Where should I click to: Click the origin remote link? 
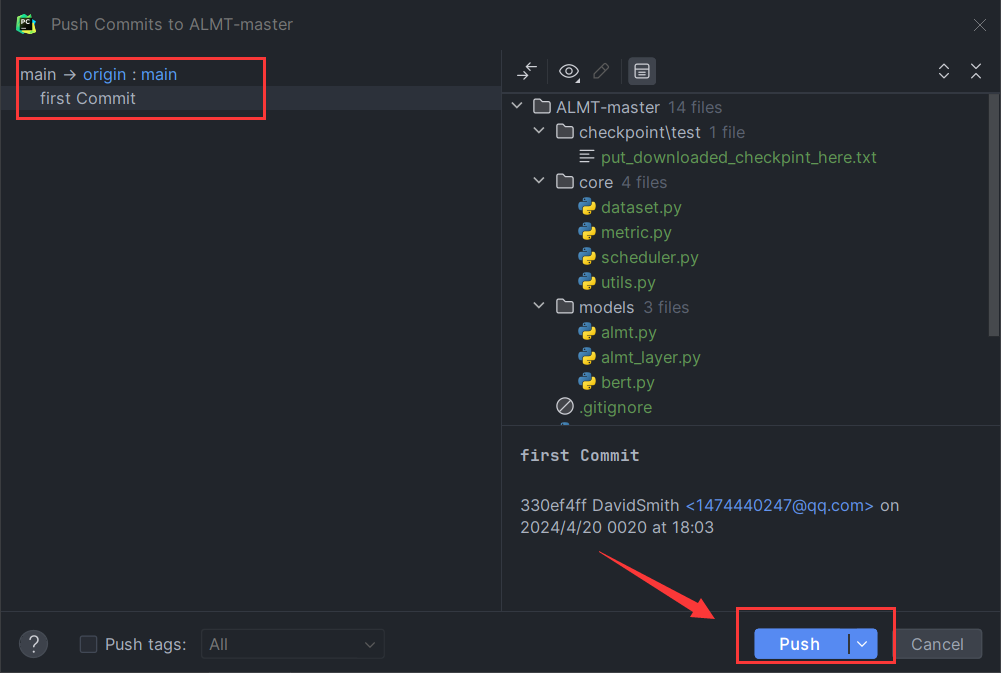pyautogui.click(x=104, y=74)
